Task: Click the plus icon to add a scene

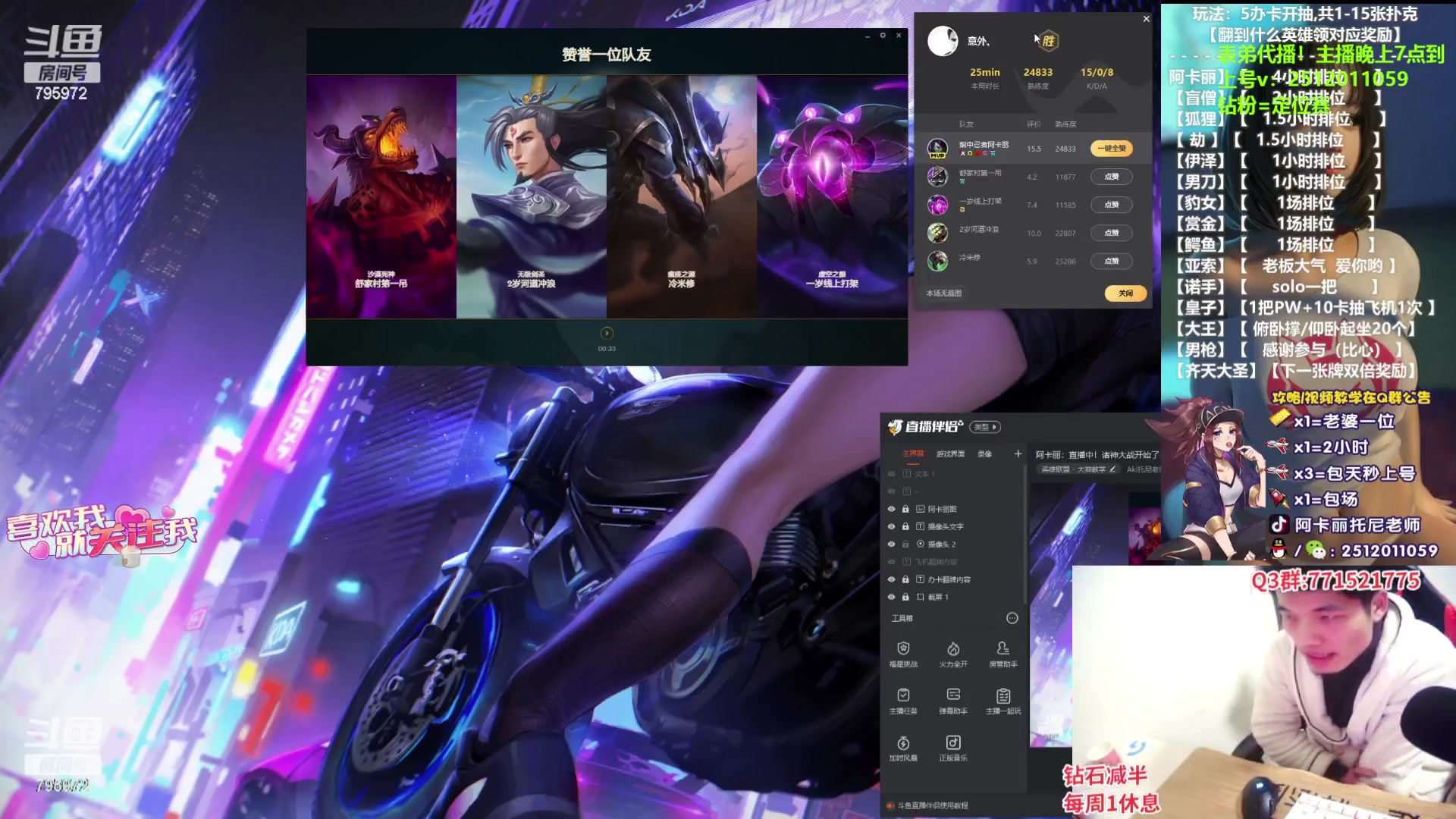Action: (x=1018, y=453)
